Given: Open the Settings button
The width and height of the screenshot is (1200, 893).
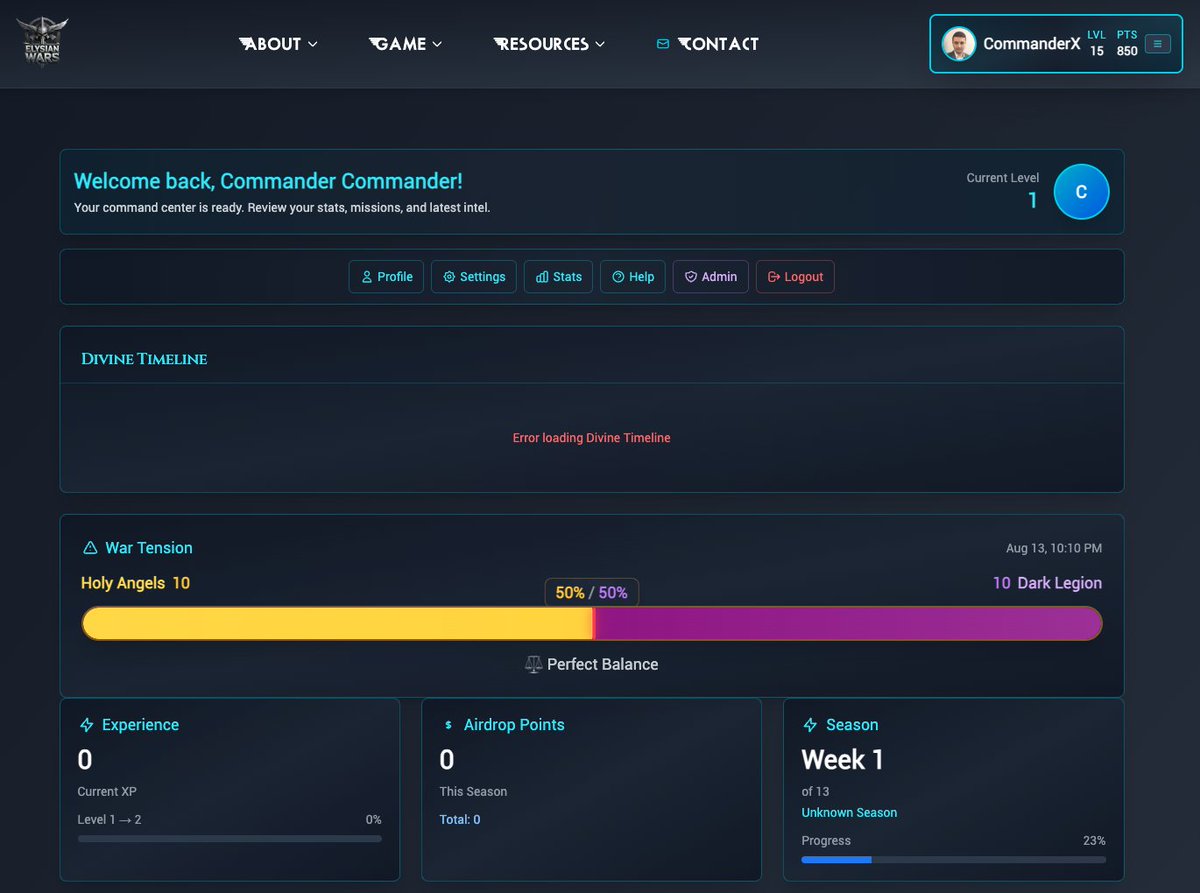Looking at the screenshot, I should [474, 277].
